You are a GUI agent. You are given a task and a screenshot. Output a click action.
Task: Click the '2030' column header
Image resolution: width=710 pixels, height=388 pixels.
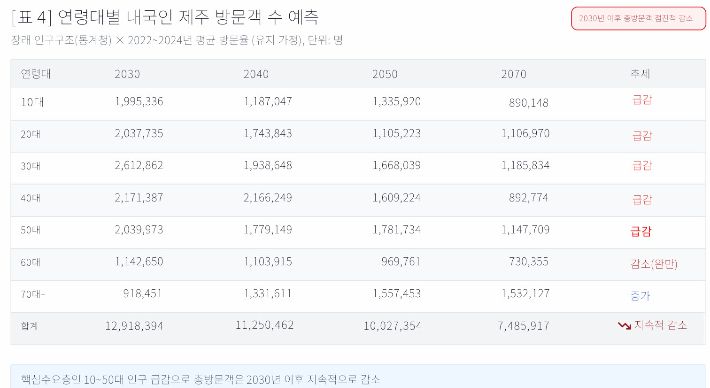127,74
